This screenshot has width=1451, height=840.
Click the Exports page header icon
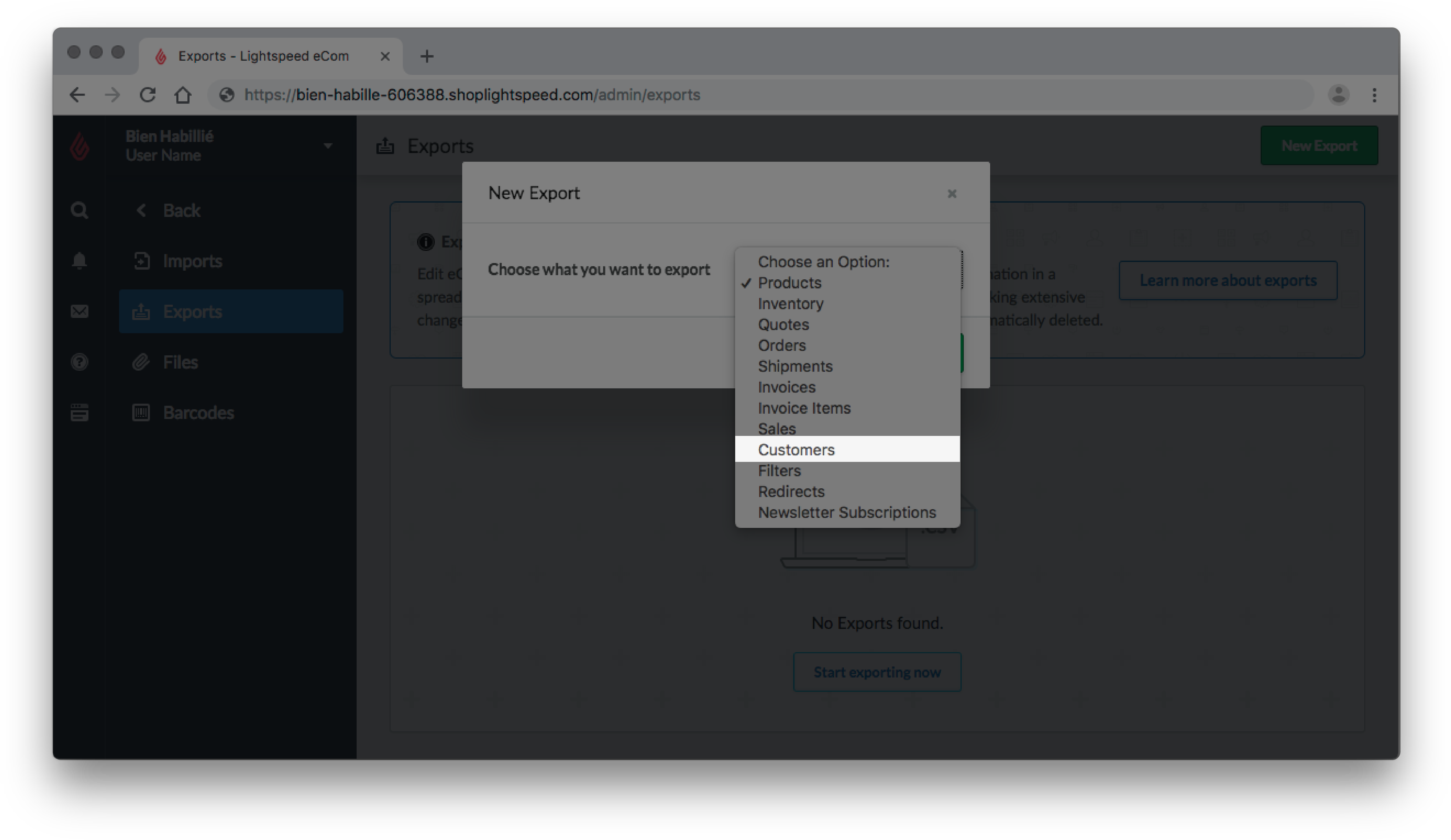385,146
